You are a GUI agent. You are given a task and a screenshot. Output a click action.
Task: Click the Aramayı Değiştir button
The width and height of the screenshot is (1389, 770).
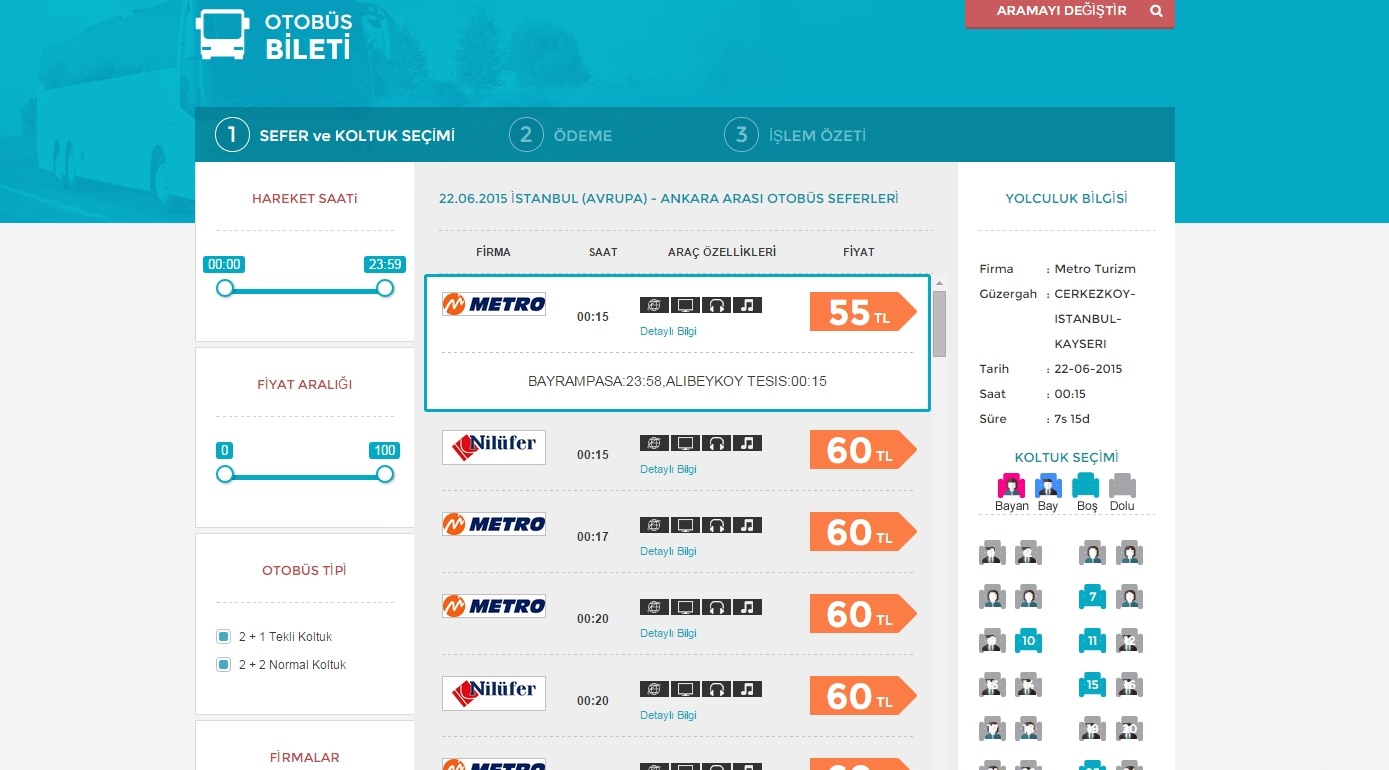1070,13
